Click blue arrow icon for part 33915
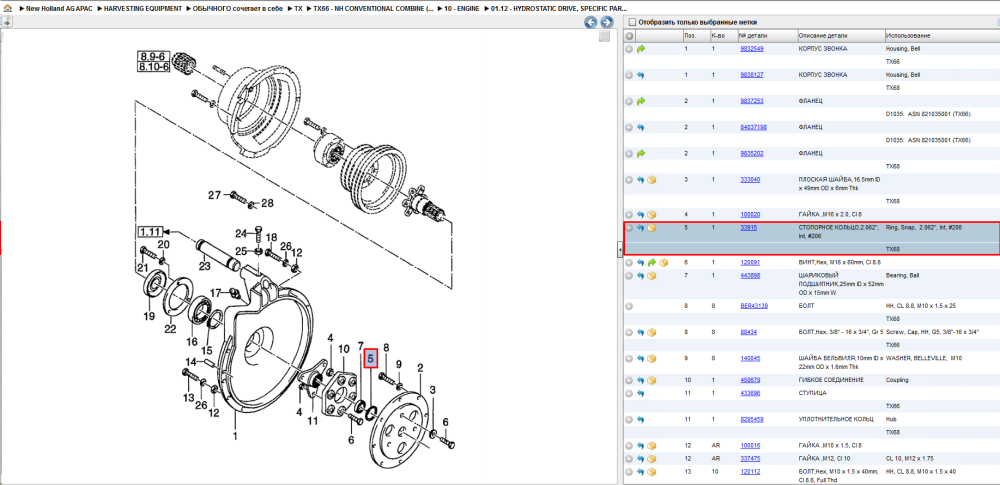This screenshot has height=485, width=1000. pos(641,228)
